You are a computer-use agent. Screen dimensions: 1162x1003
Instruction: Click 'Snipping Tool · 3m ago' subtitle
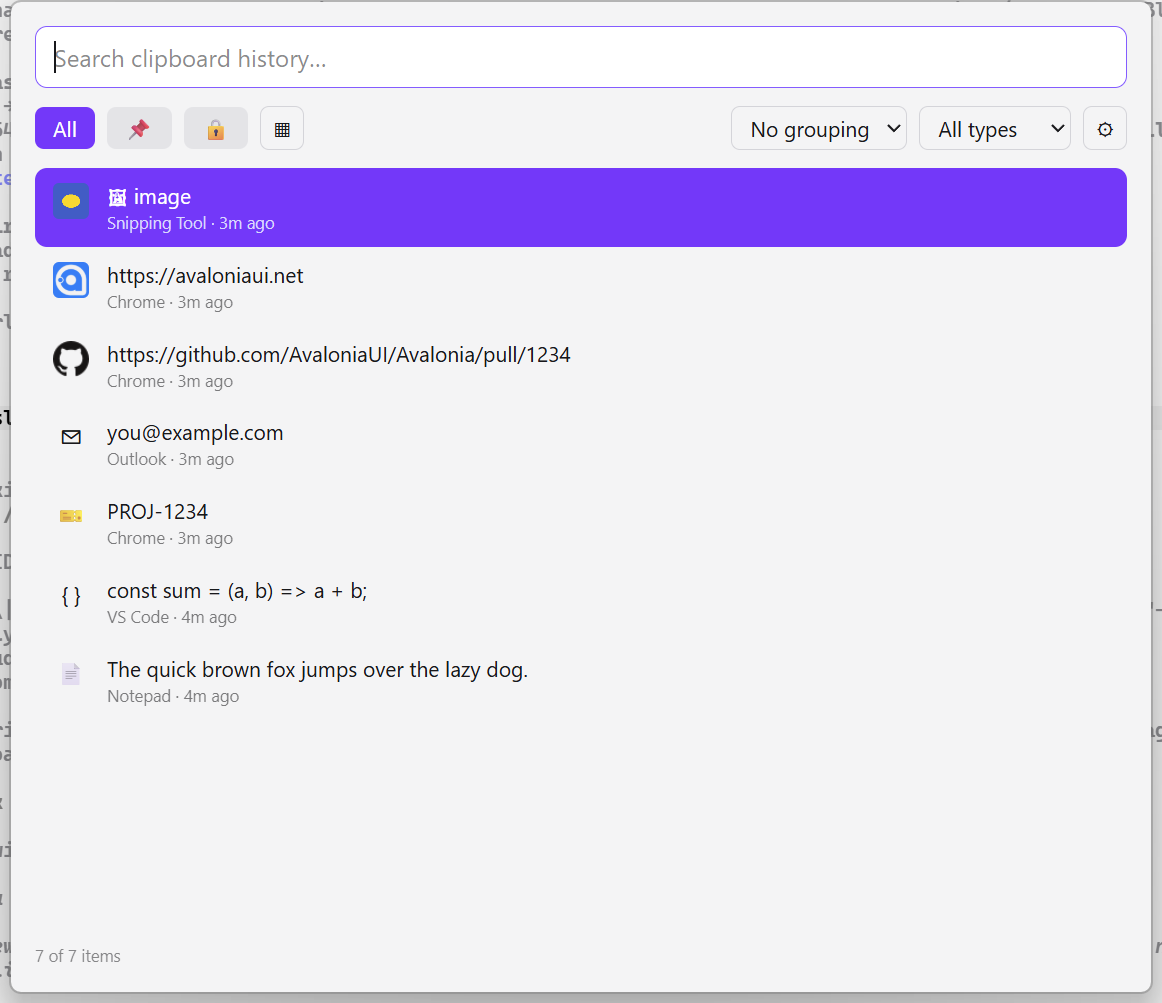[x=190, y=223]
